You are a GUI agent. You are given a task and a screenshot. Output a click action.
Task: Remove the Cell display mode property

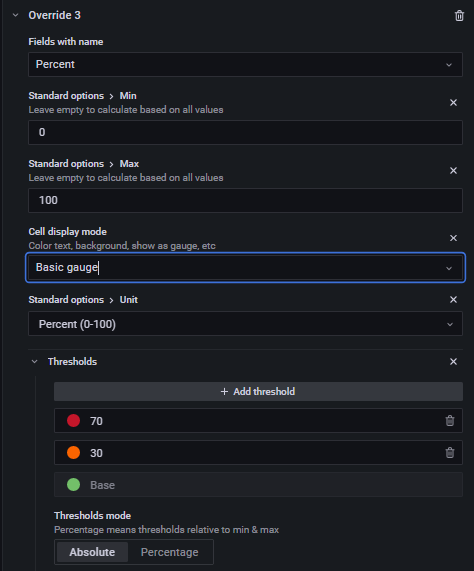point(453,238)
